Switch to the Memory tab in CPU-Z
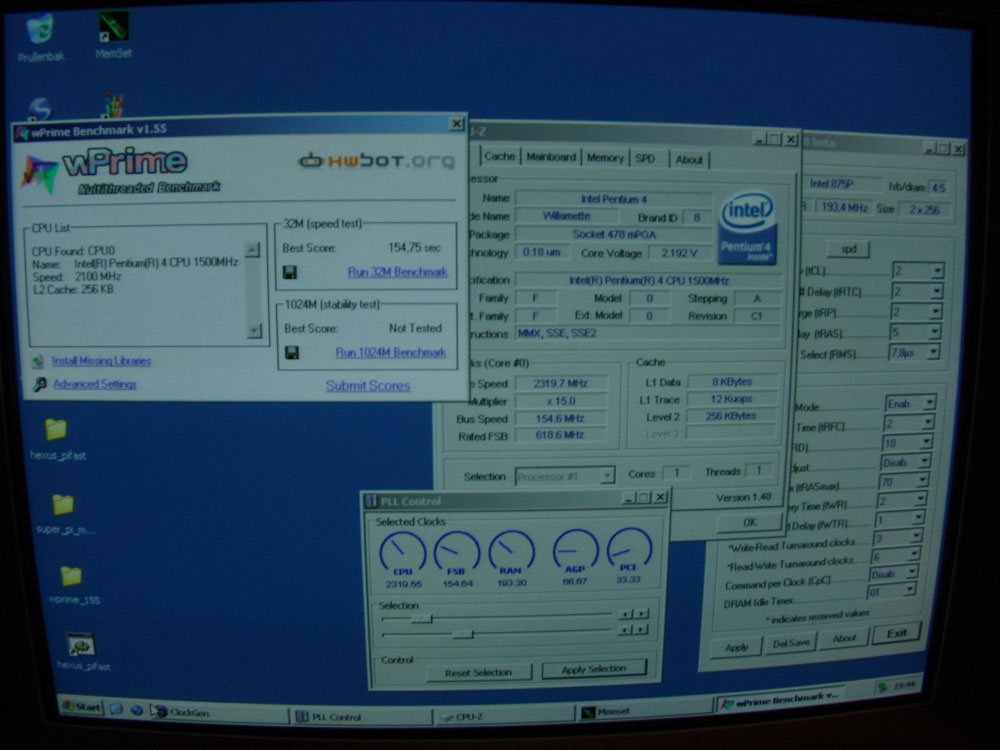Viewport: 1000px width, 750px height. click(605, 158)
